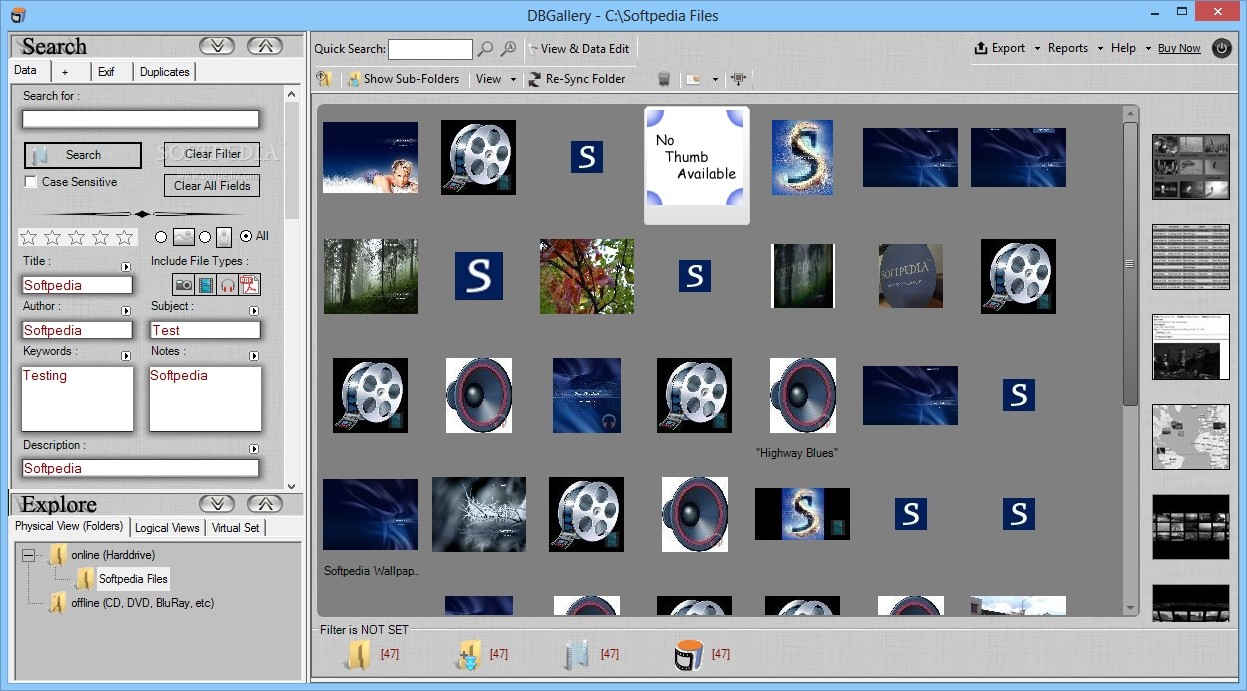Collapse the online (Harddrive) tree node
The height and width of the screenshot is (691, 1247).
pos(28,555)
